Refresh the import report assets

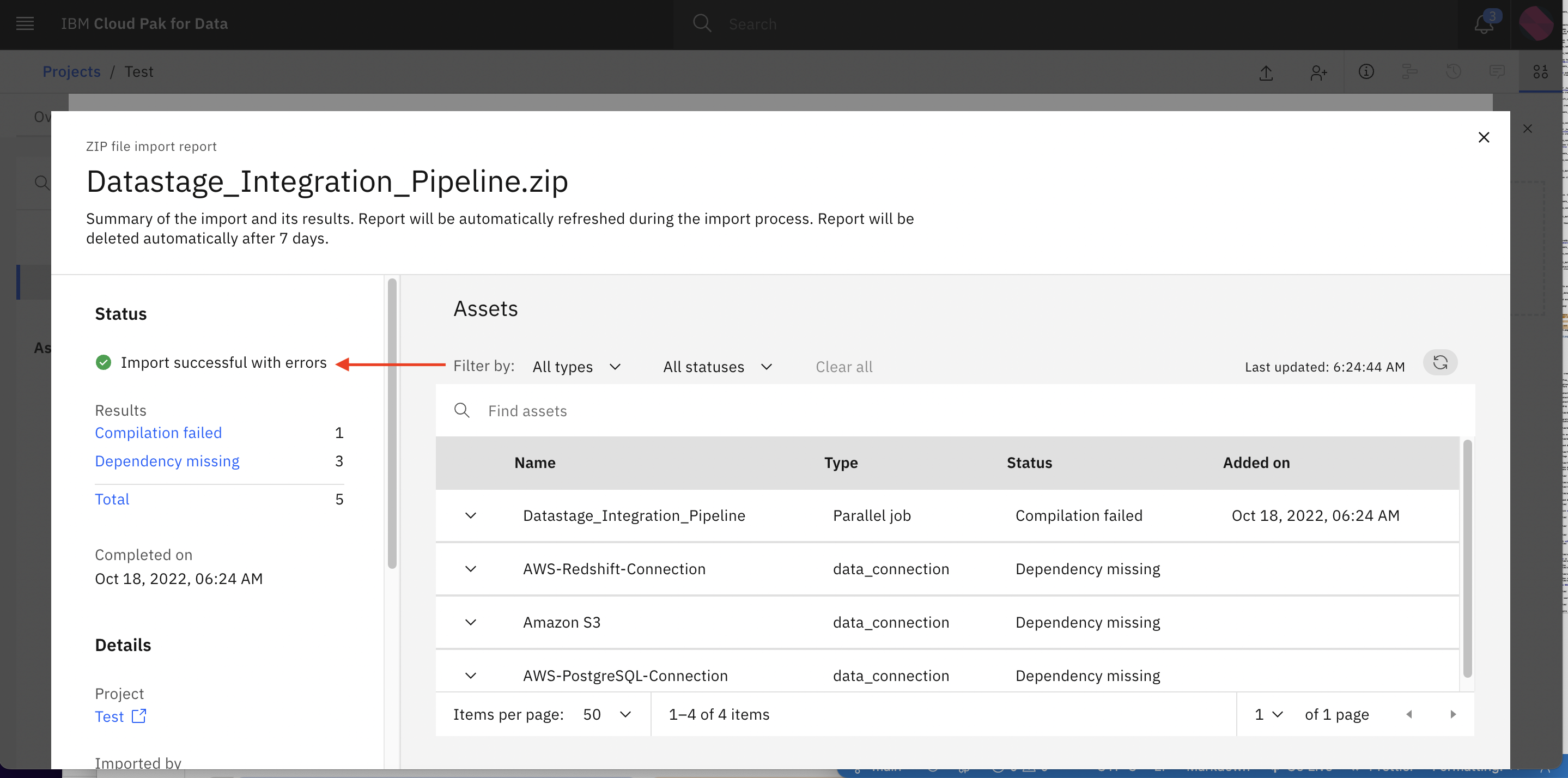[1439, 363]
